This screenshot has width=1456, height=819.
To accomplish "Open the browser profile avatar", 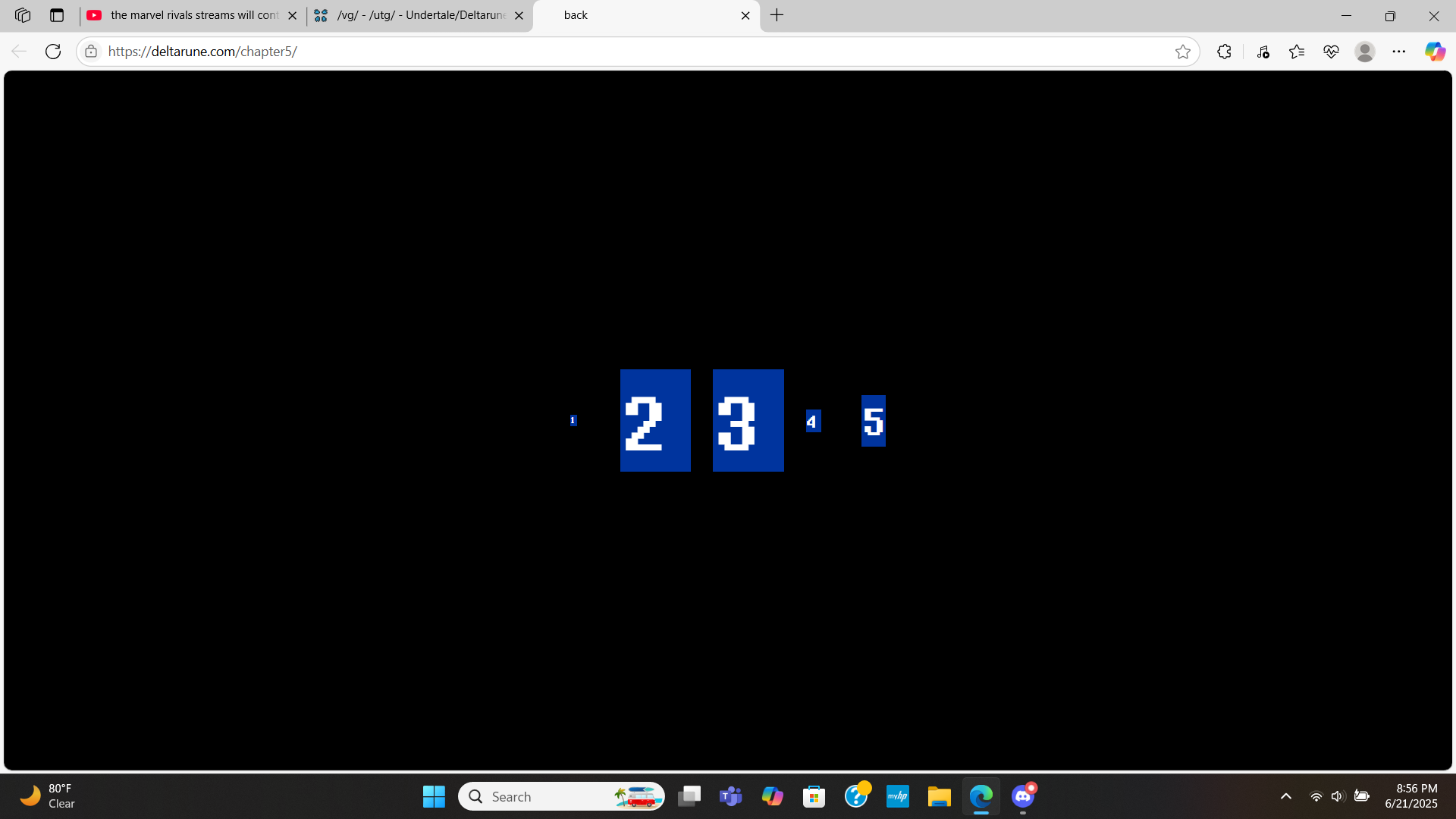I will pos(1365,52).
